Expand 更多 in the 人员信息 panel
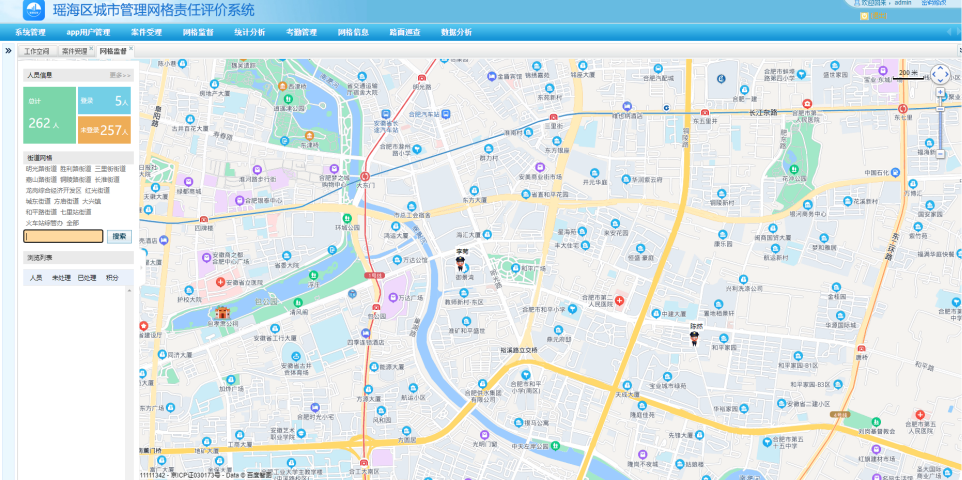 pyautogui.click(x=119, y=75)
